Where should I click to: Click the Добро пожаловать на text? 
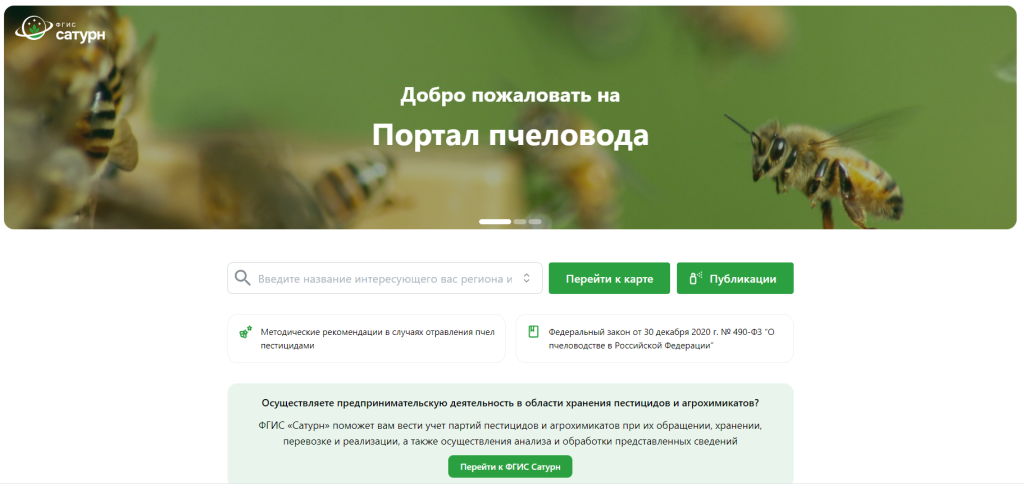[x=510, y=95]
